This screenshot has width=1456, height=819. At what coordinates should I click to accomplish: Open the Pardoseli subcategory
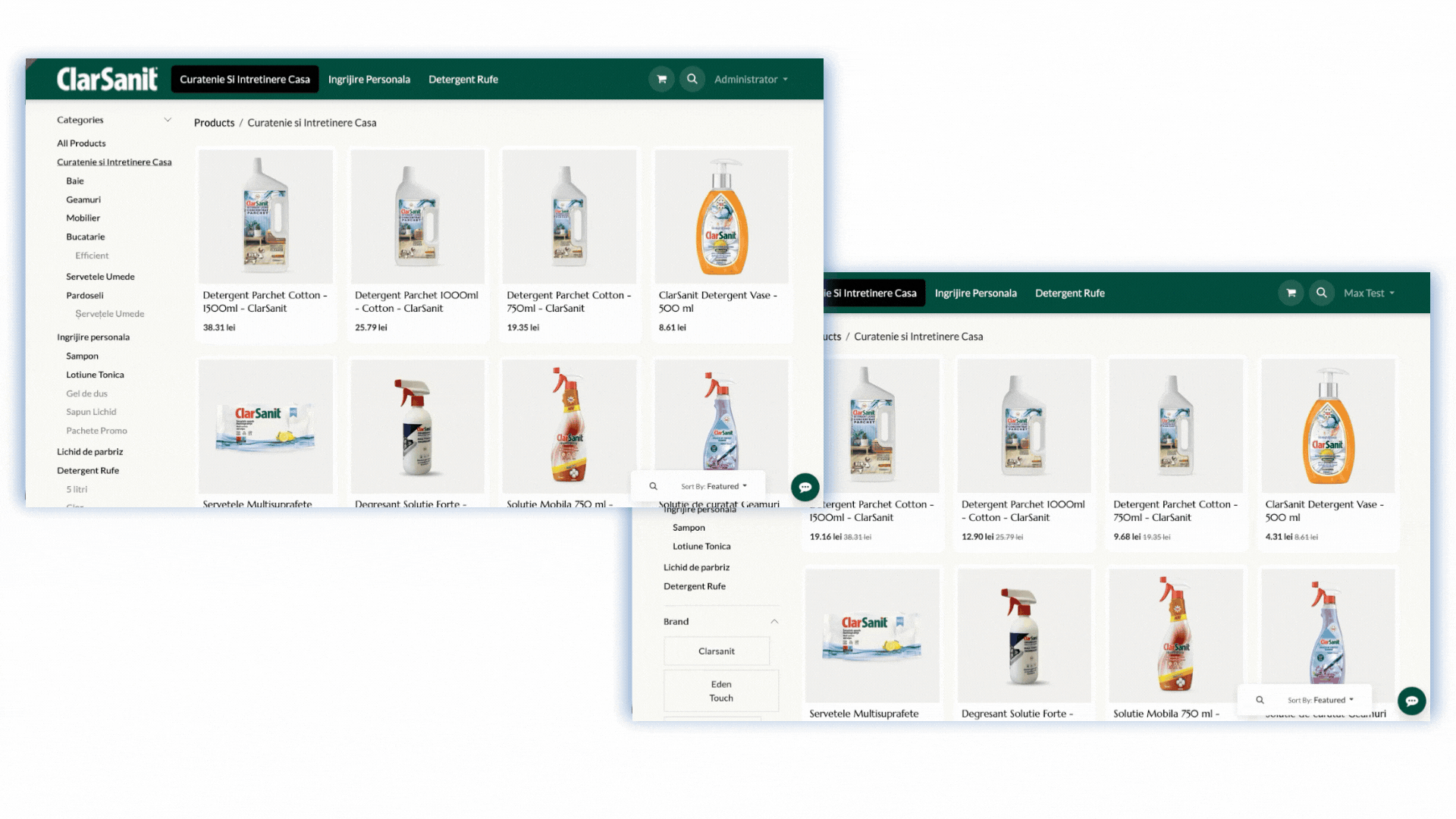(x=85, y=296)
